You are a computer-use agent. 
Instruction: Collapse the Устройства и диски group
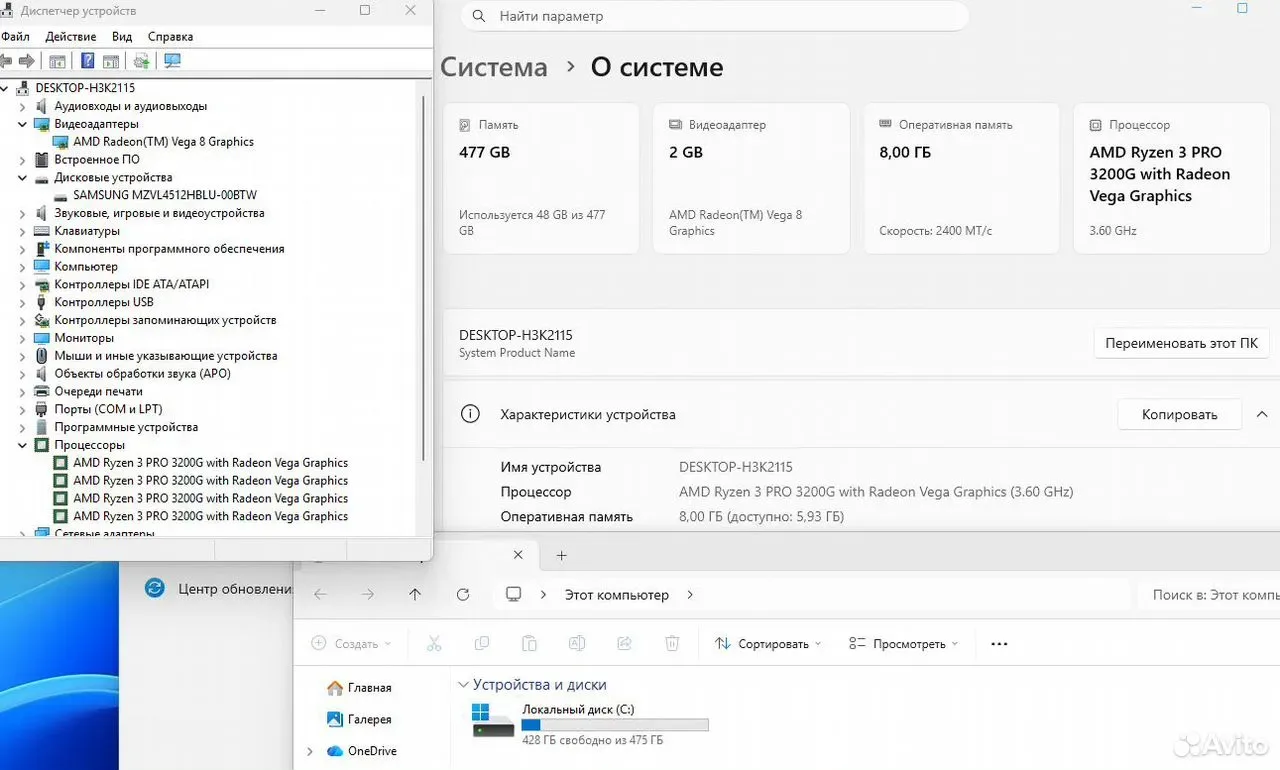pos(463,685)
